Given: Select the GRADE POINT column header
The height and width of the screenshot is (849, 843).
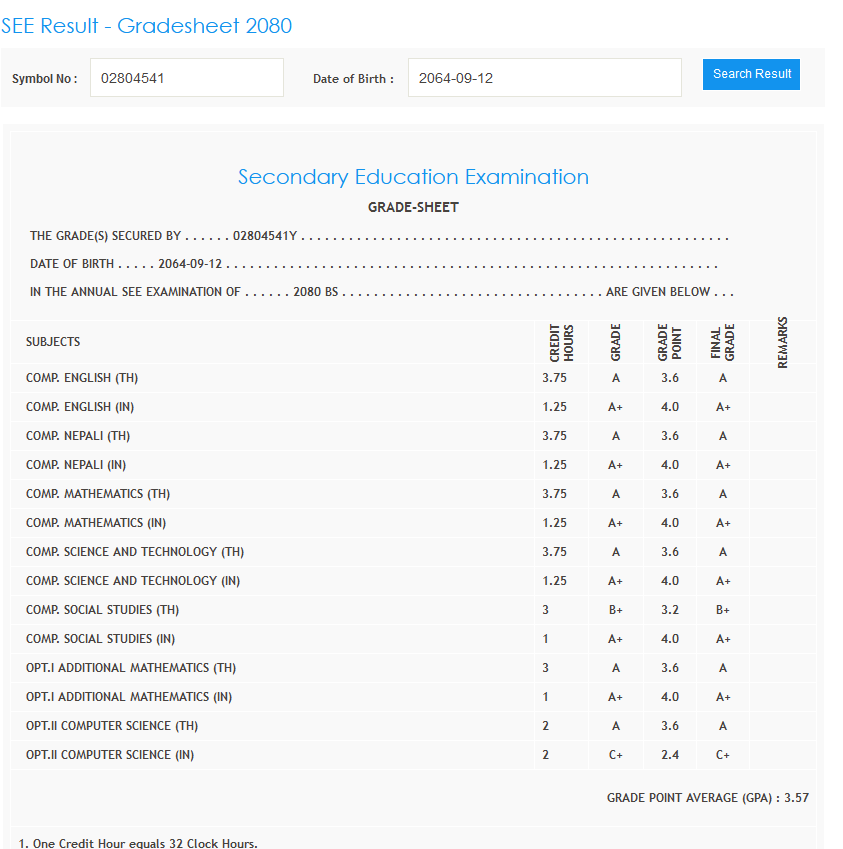Looking at the screenshot, I should pos(669,342).
